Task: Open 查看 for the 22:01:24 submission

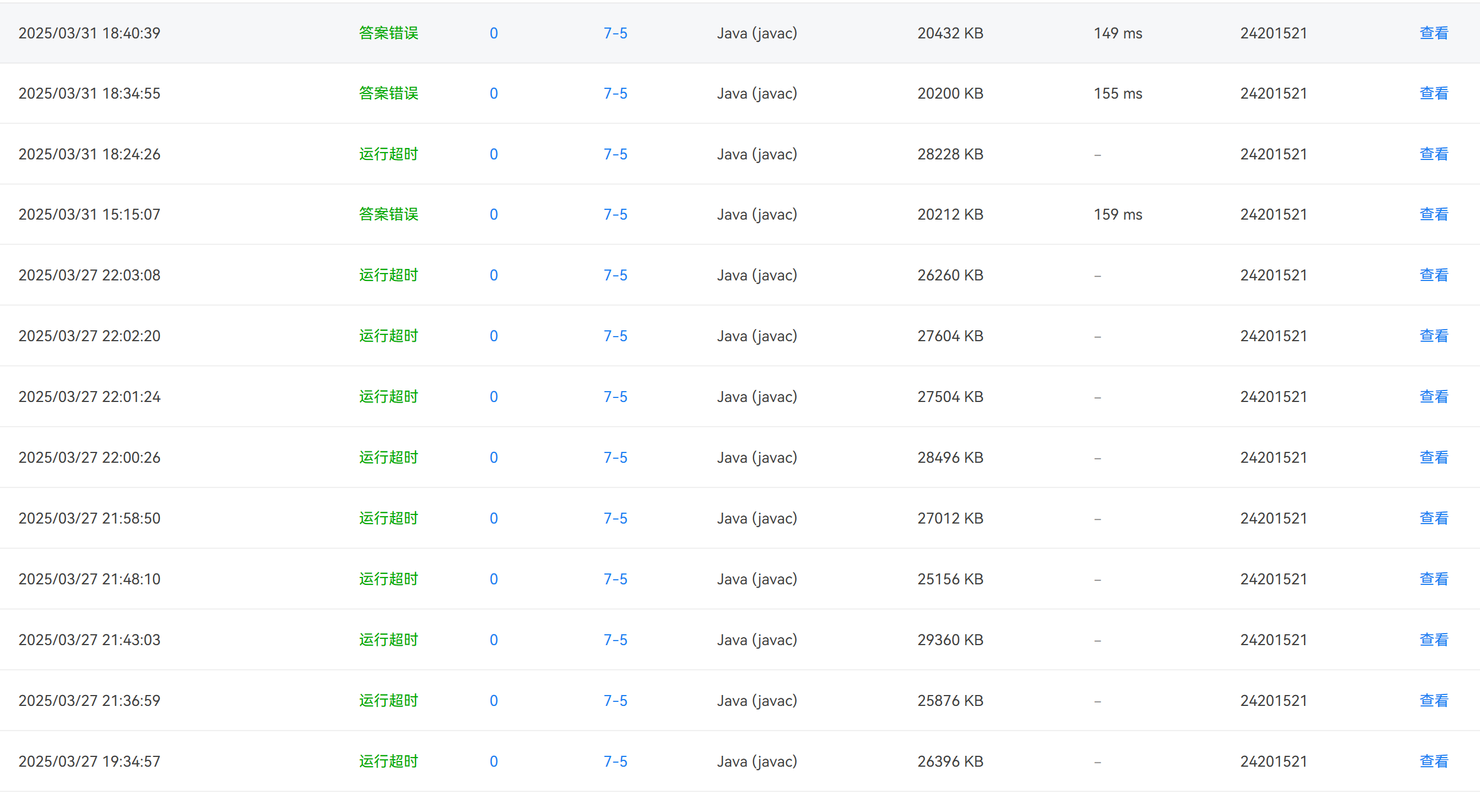Action: (x=1434, y=396)
